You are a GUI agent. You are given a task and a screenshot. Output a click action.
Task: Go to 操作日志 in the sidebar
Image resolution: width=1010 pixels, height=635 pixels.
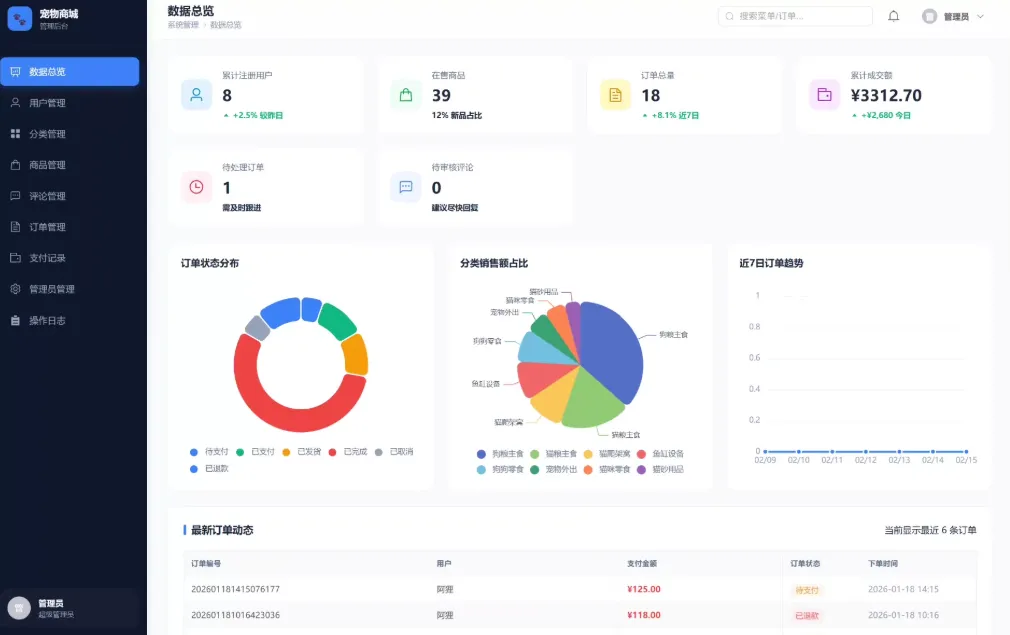70,320
